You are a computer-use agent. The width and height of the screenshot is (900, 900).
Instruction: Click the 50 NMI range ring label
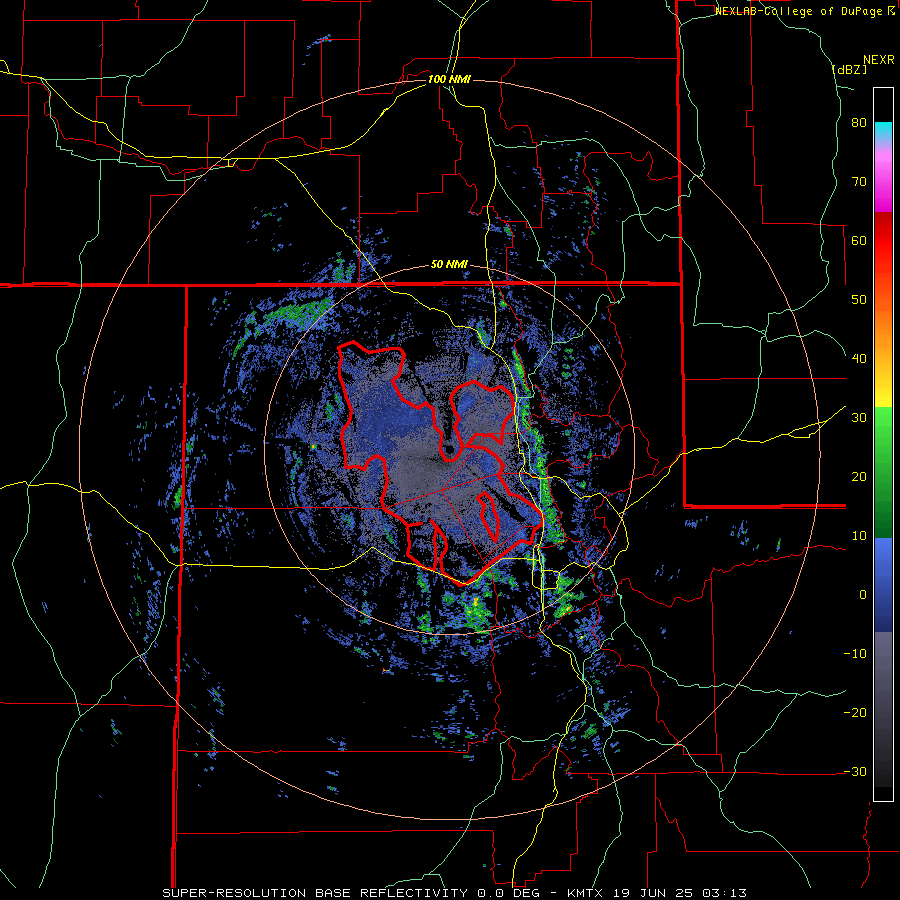[449, 265]
